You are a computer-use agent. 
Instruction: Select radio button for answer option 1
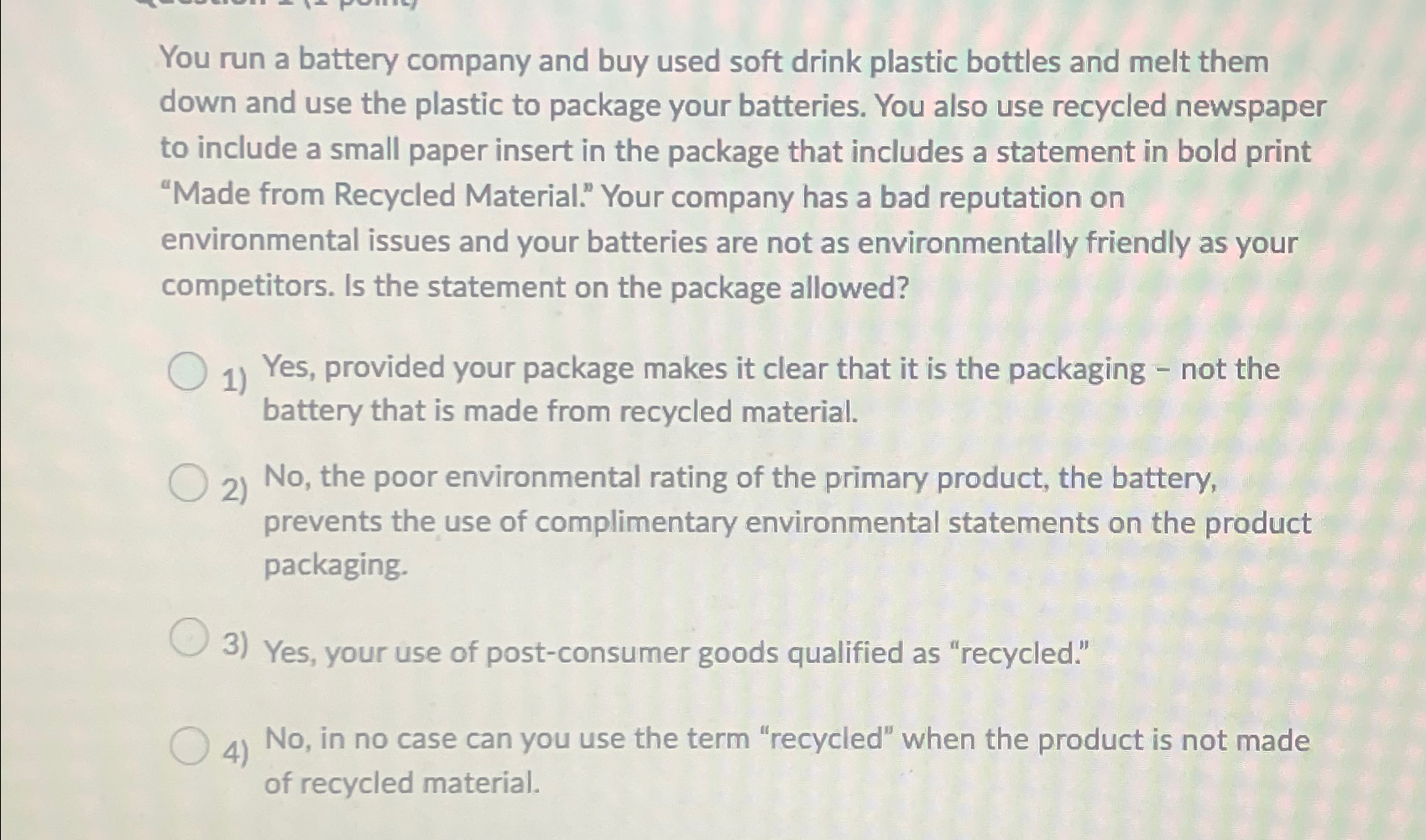[188, 370]
